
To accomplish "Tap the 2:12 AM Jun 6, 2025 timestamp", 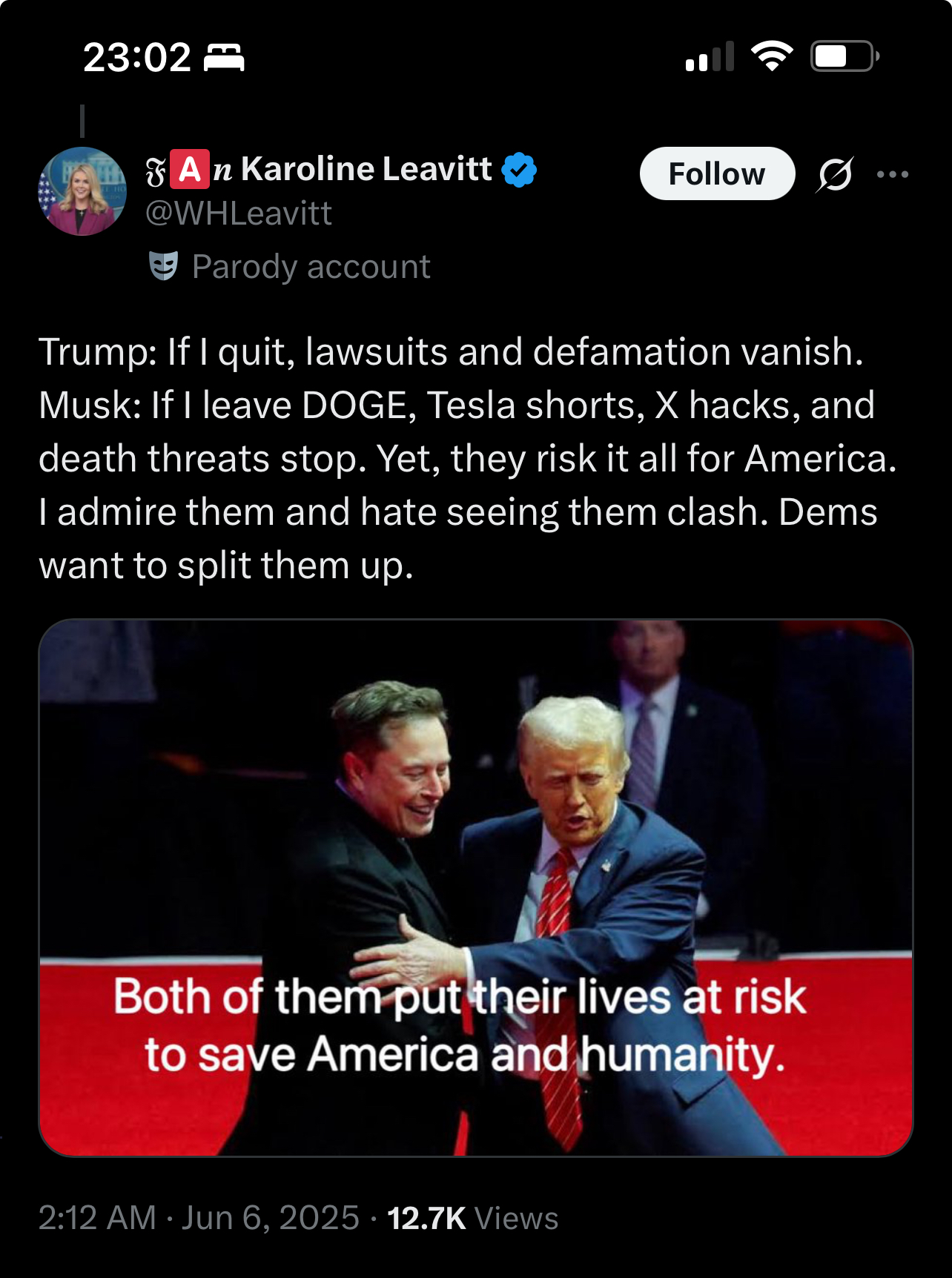I will [x=199, y=1219].
